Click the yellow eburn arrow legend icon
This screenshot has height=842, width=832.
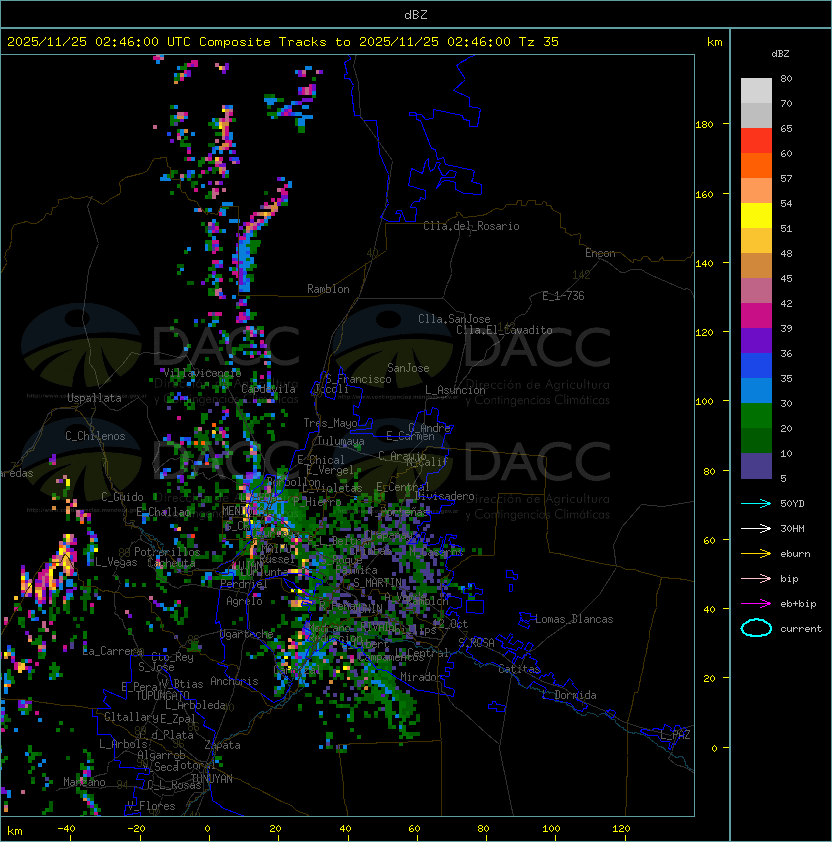tap(756, 554)
